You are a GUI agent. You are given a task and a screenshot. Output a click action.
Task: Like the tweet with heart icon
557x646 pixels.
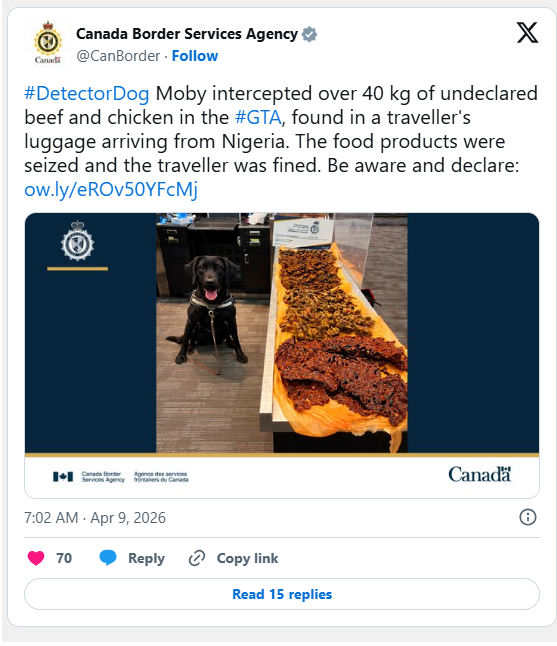click(36, 558)
